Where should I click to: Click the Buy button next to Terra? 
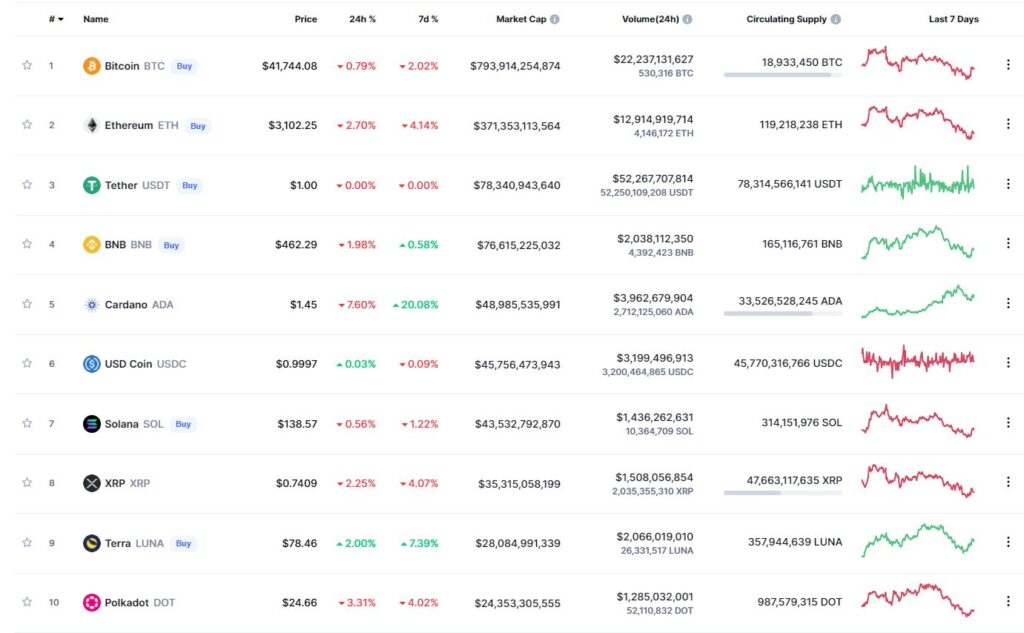coord(184,544)
